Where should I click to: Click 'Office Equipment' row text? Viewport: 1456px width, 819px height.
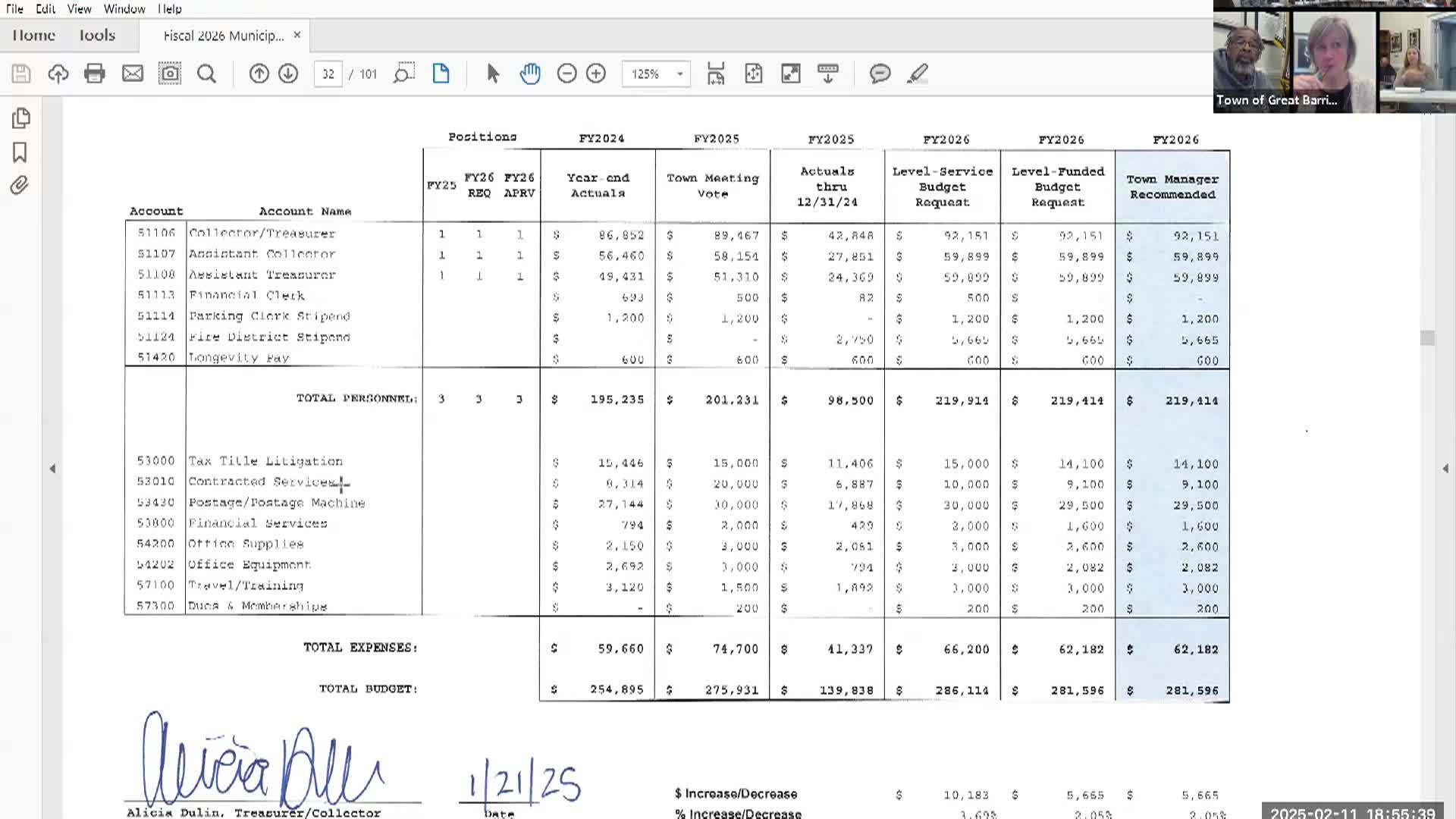tap(249, 565)
